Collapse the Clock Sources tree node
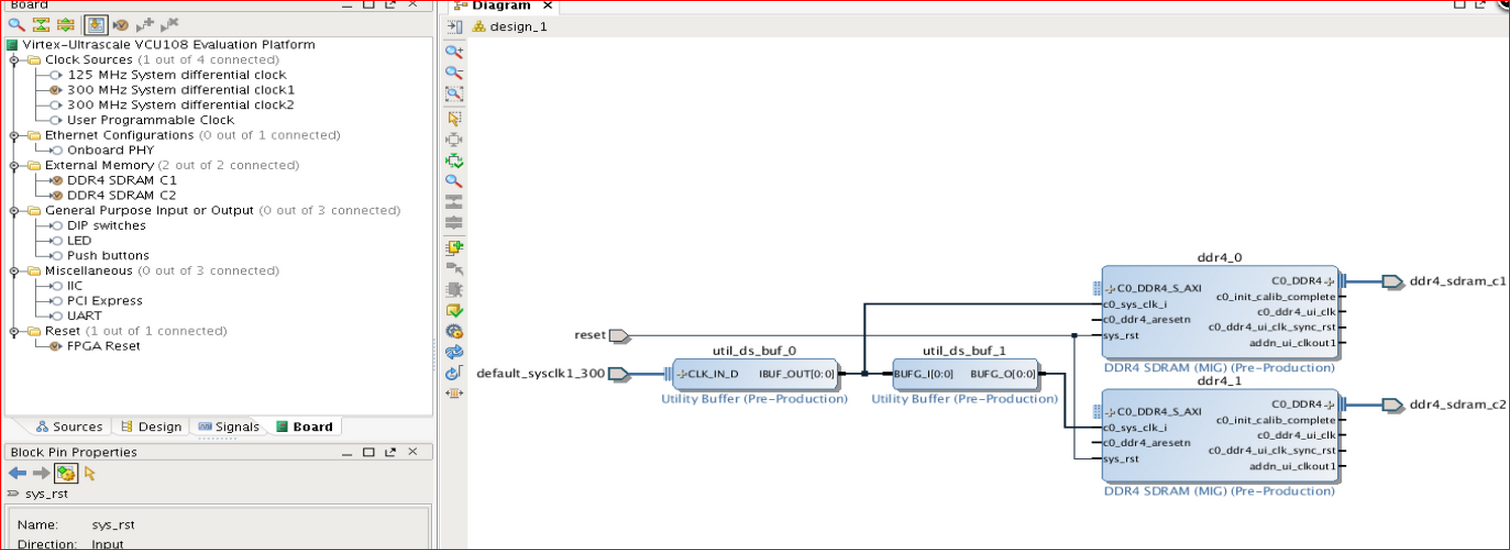Viewport: 1510px width, 550px height. 14,60
